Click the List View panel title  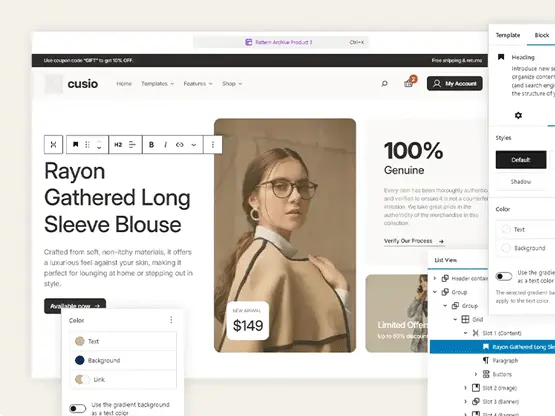pos(446,260)
